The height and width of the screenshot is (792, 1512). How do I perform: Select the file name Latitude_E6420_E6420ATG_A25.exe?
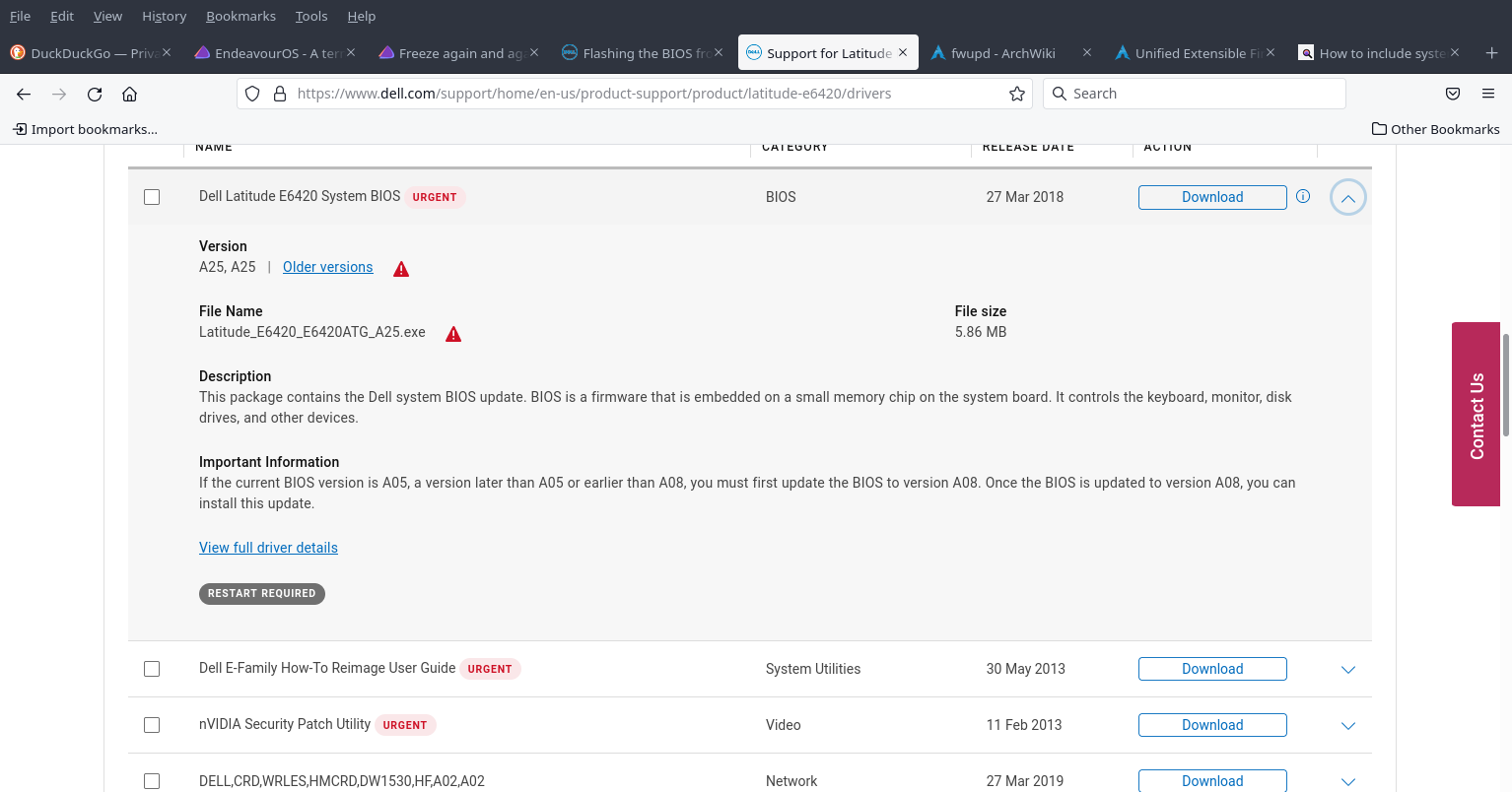coord(312,332)
